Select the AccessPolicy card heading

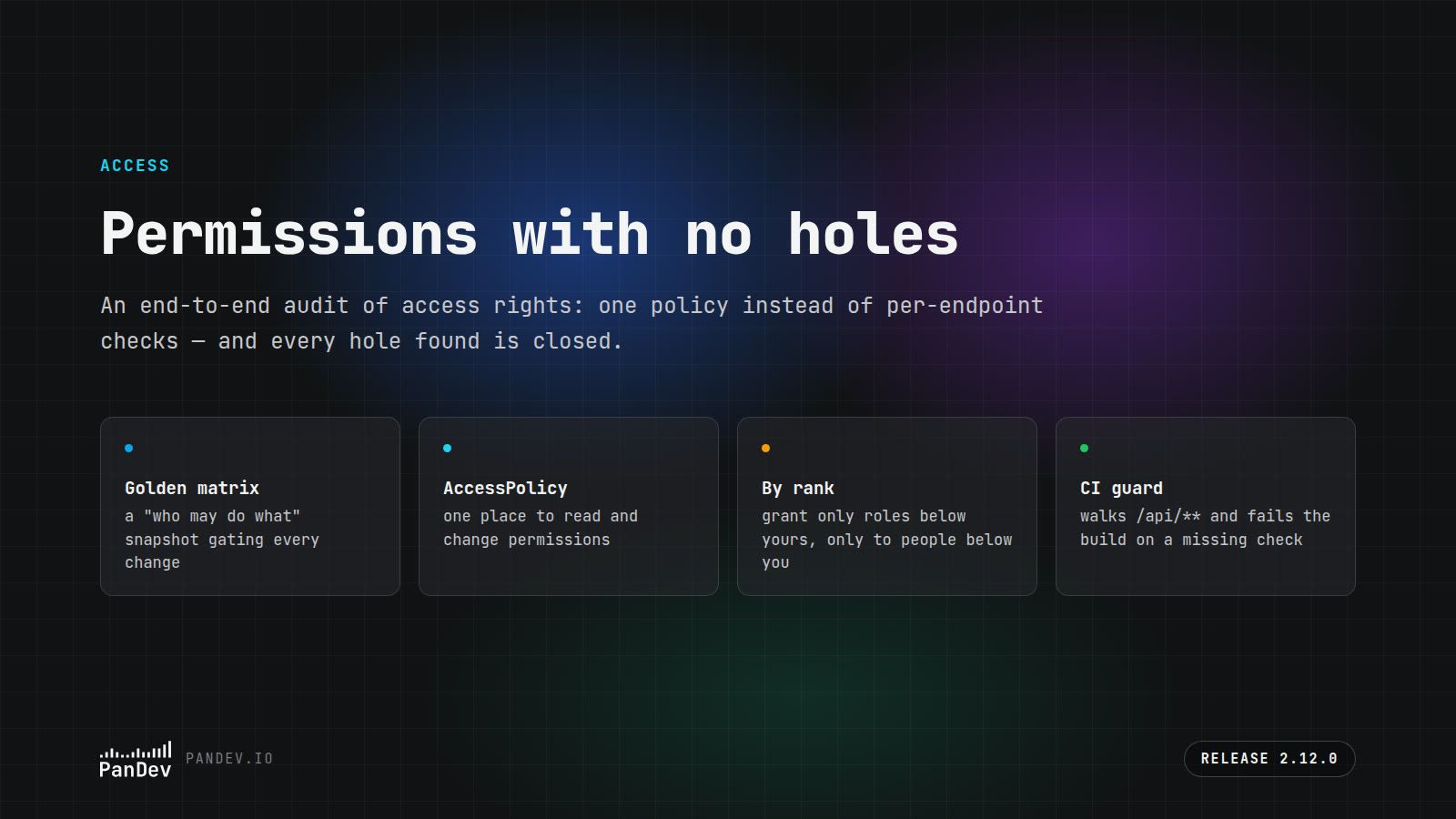[x=505, y=489]
